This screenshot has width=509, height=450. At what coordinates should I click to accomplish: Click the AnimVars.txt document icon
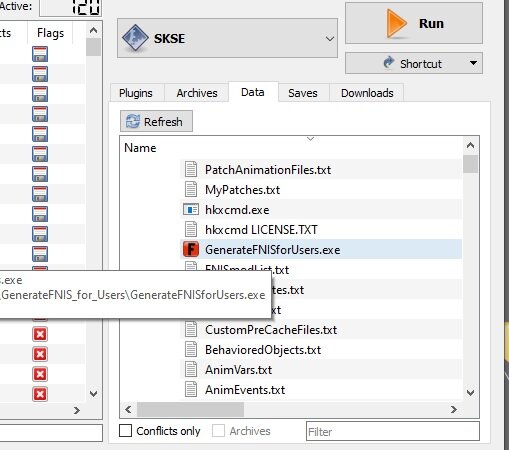click(191, 369)
